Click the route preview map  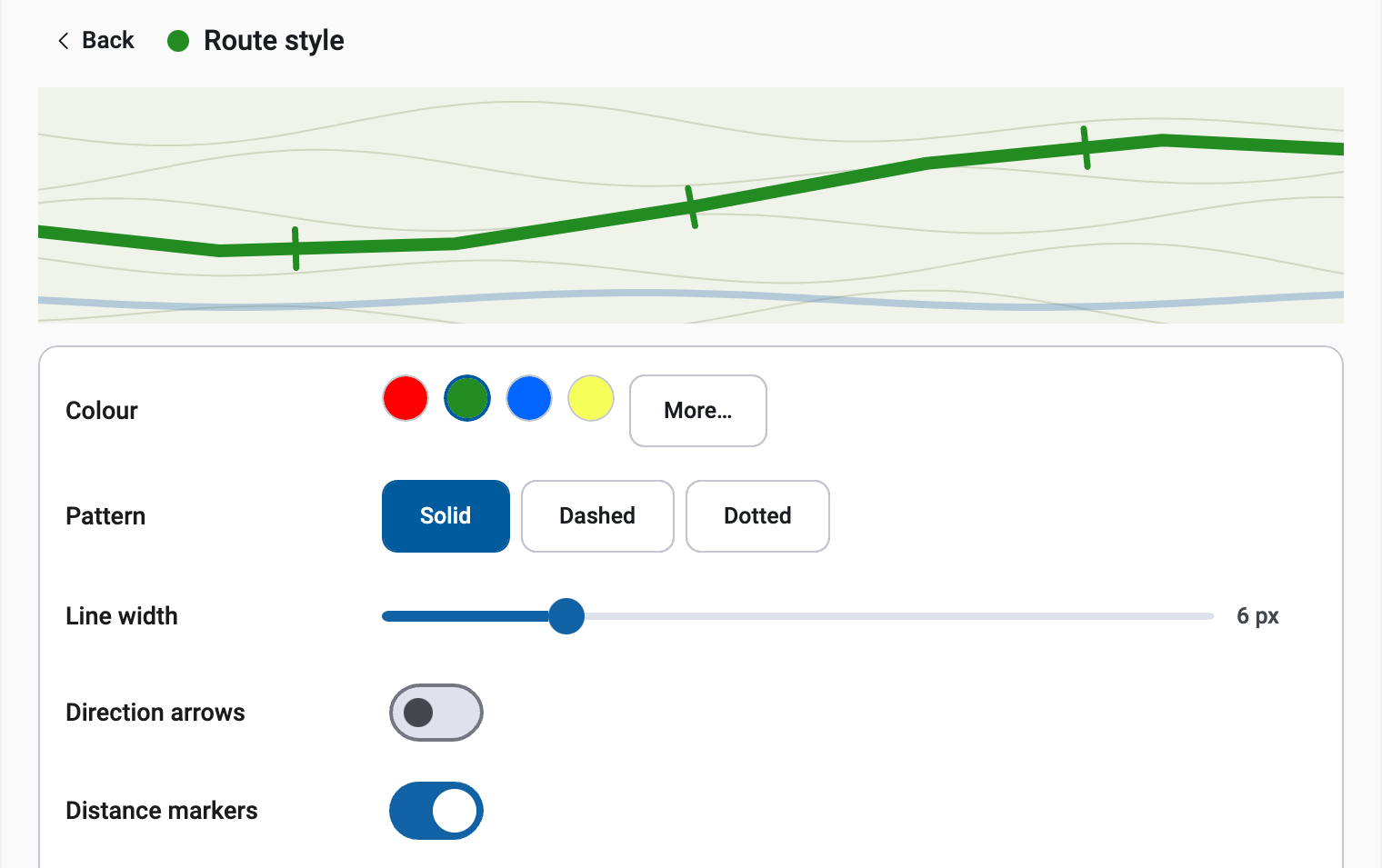tap(691, 205)
